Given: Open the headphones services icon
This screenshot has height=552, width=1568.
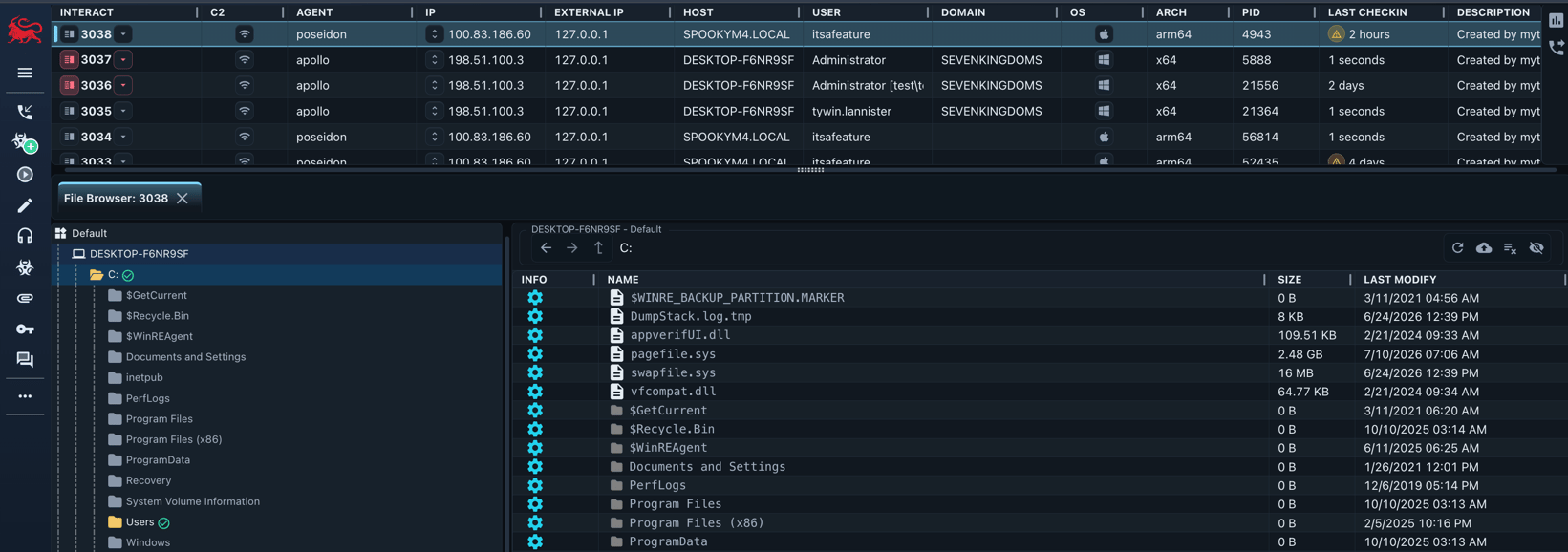Looking at the screenshot, I should point(25,236).
